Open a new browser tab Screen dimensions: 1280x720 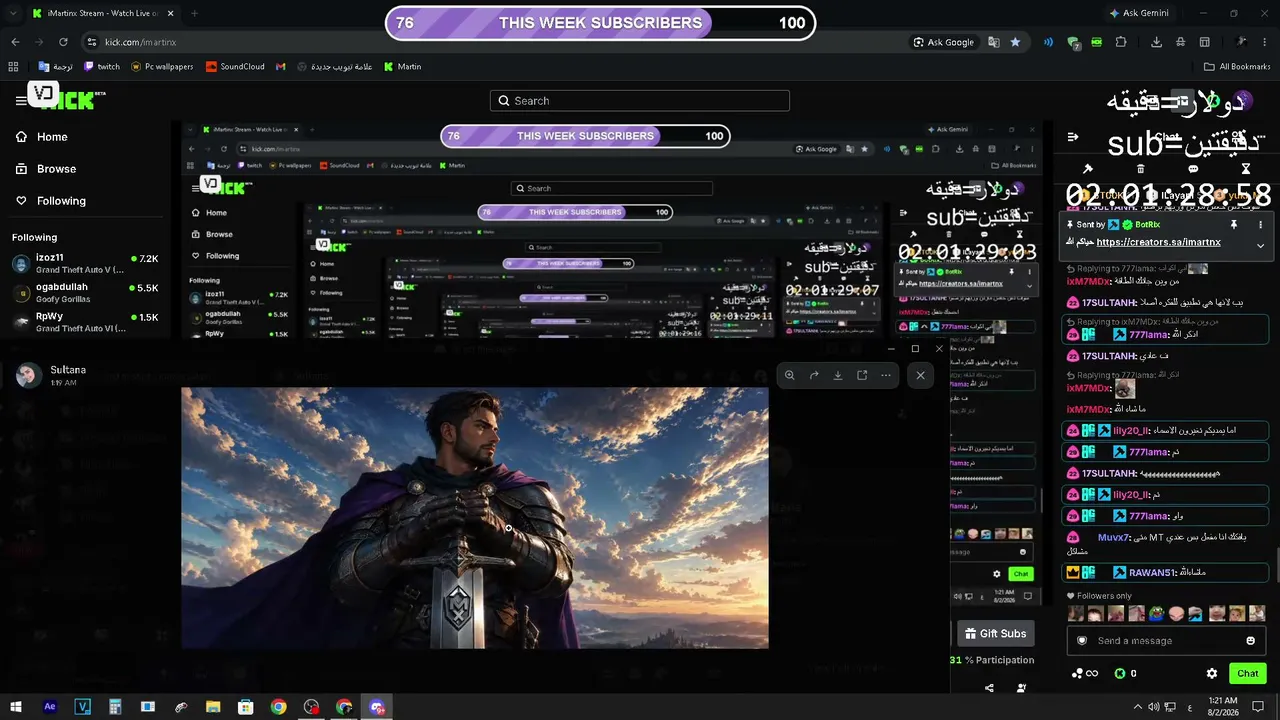tap(194, 13)
